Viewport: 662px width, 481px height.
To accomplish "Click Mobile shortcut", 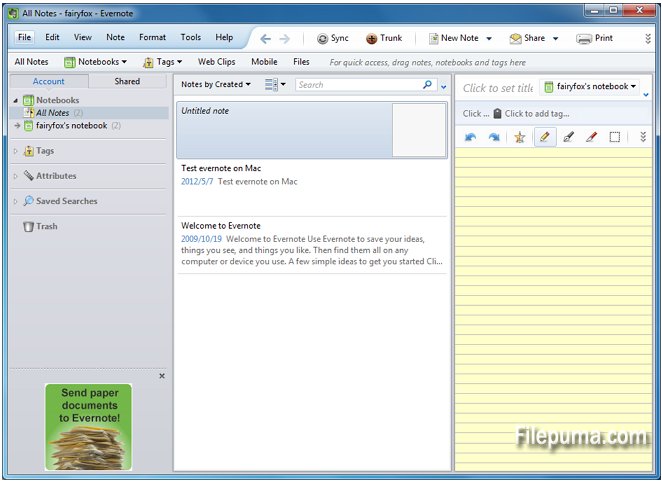I will pos(264,62).
